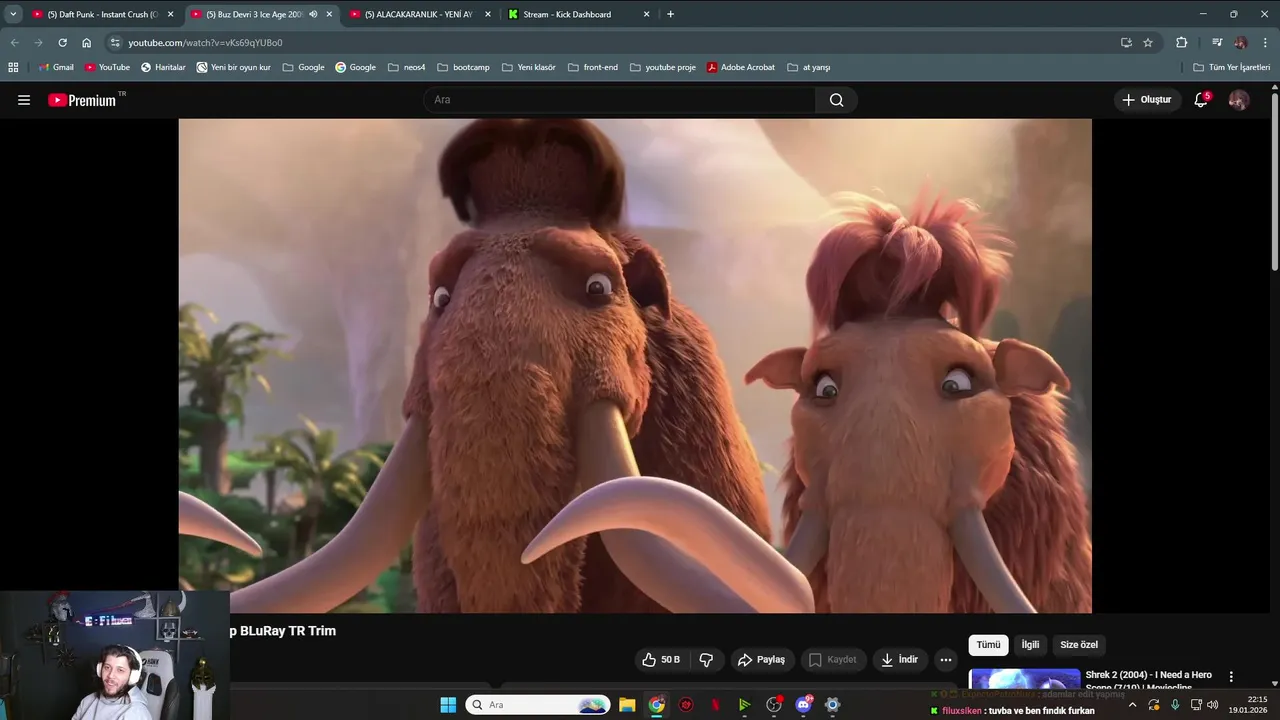Focus the YouTube 'Ara' search field

pos(620,100)
